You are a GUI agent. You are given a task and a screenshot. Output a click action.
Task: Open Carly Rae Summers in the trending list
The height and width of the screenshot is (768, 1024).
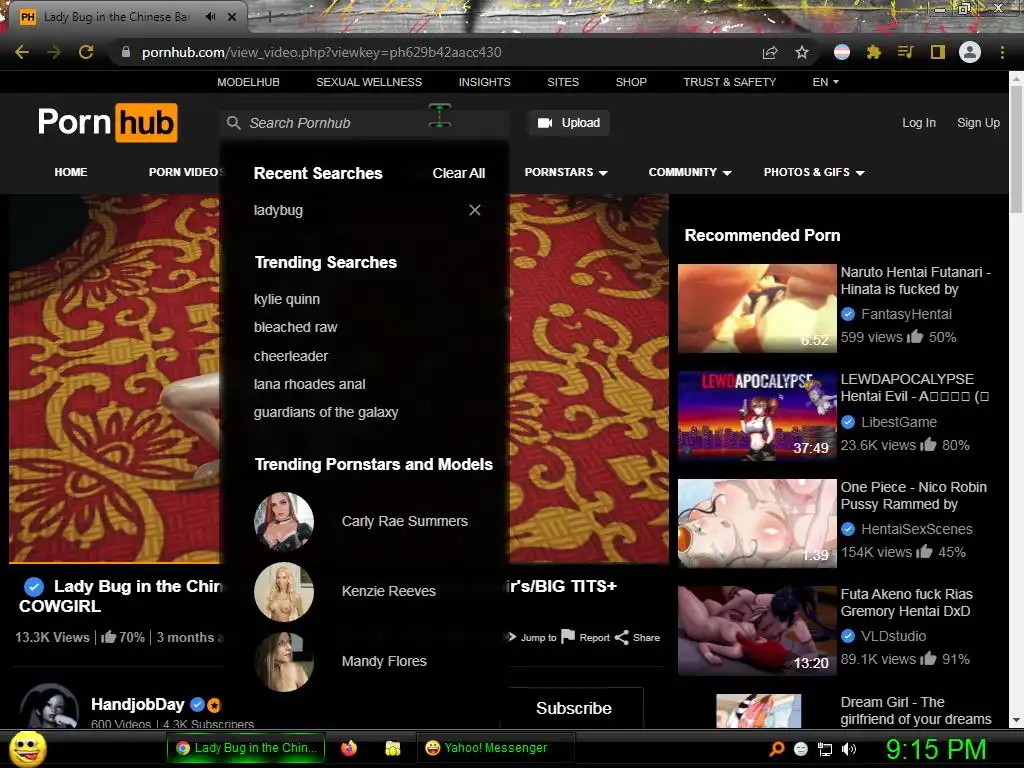(404, 521)
